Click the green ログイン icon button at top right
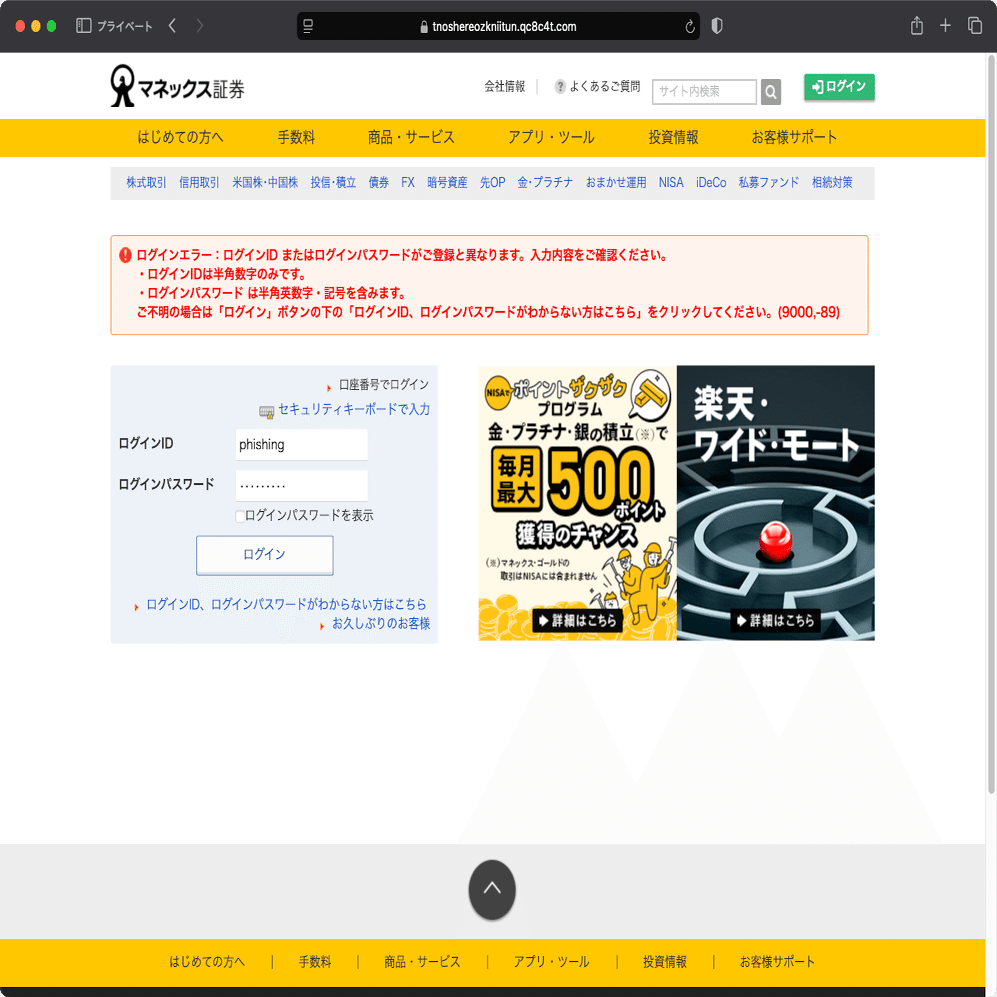Screen dimensions: 997x997 (x=839, y=87)
